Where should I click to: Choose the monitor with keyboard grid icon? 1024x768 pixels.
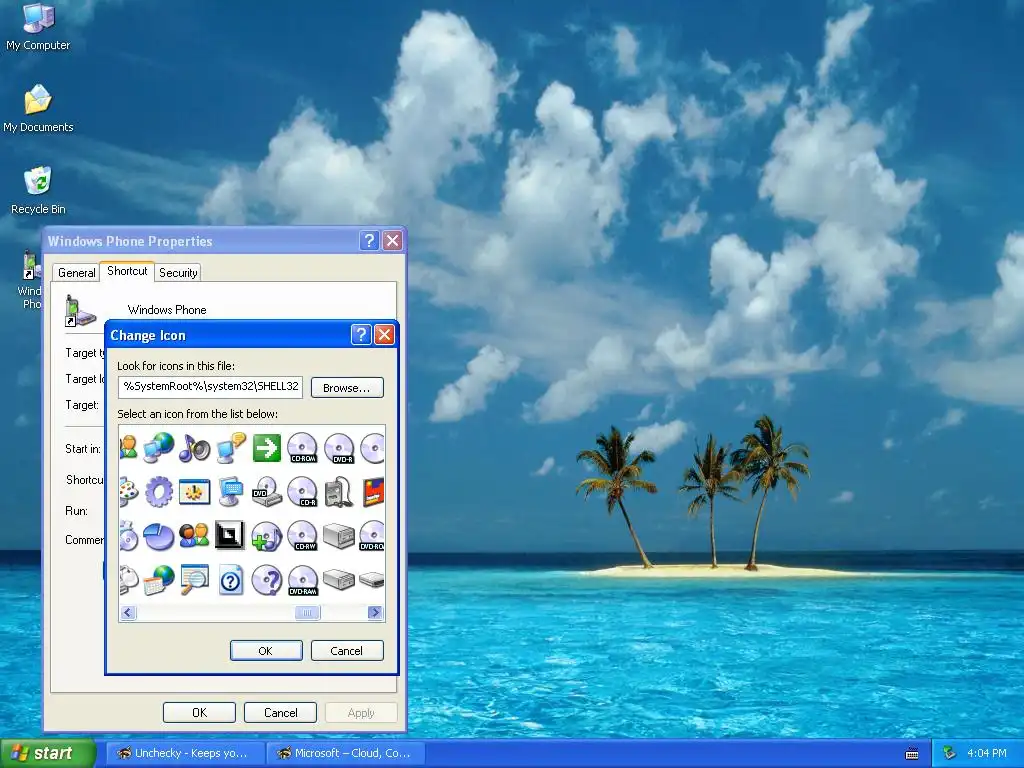[231, 492]
